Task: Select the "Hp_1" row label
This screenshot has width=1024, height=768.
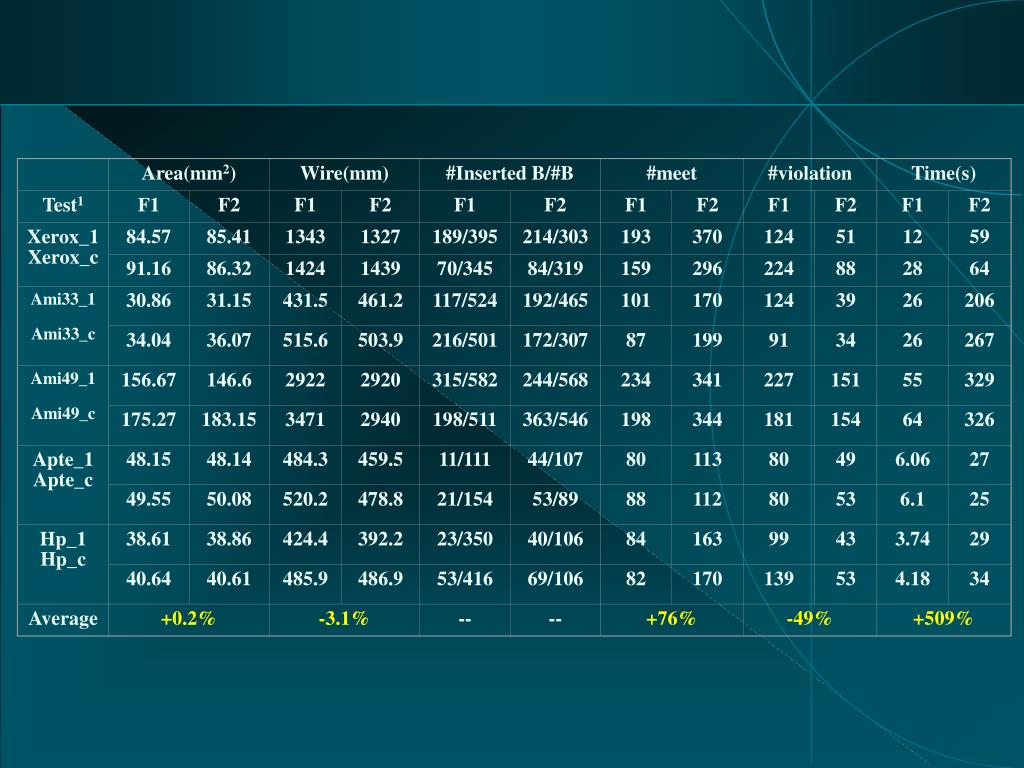Action: coord(63,539)
